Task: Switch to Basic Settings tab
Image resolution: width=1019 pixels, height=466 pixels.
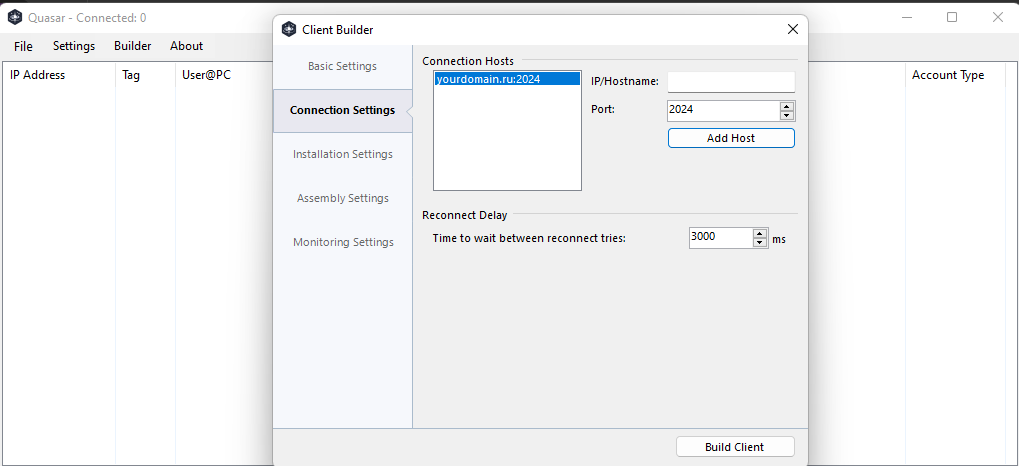Action: click(x=342, y=66)
